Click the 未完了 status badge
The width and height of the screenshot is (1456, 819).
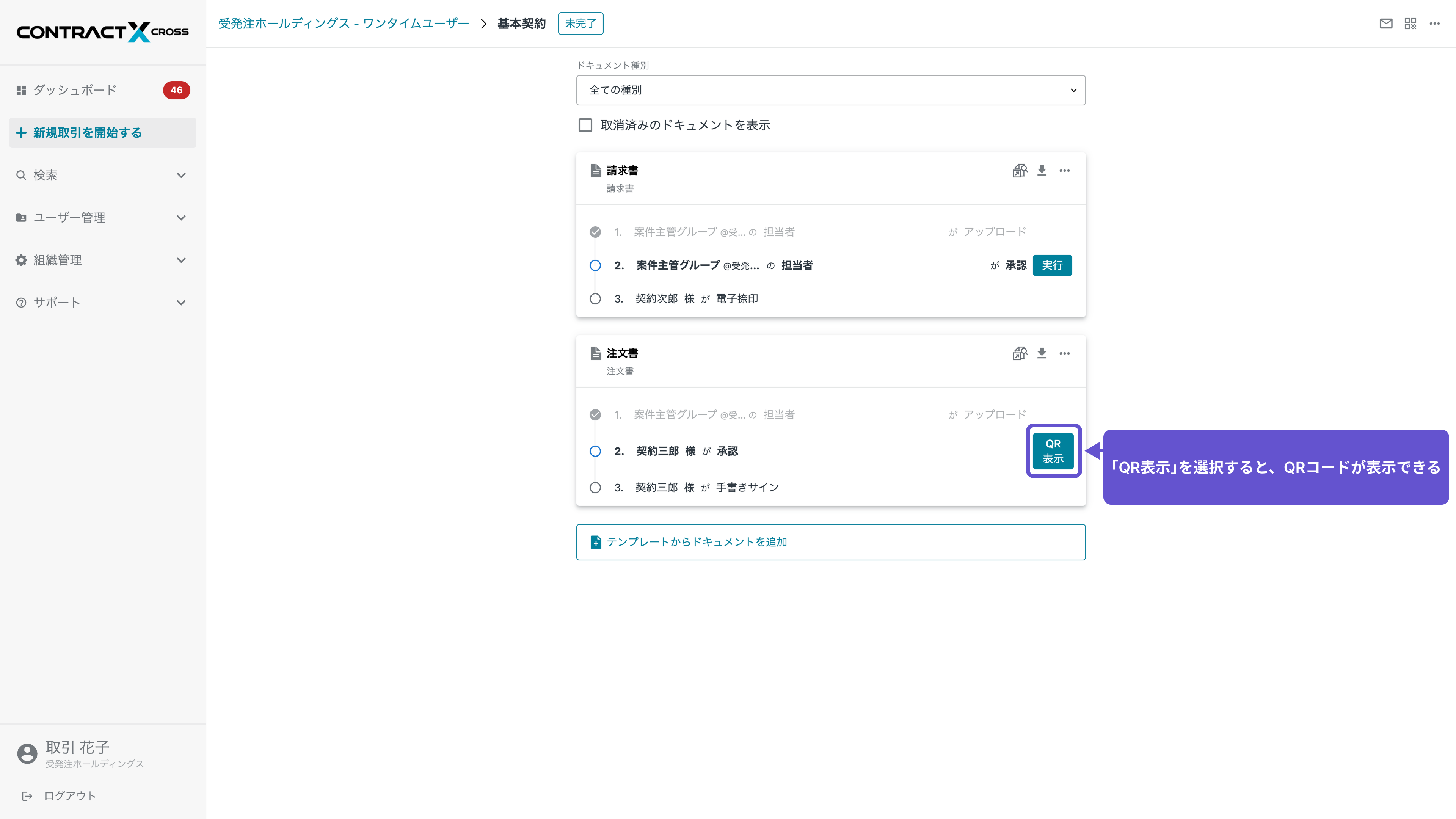click(581, 23)
